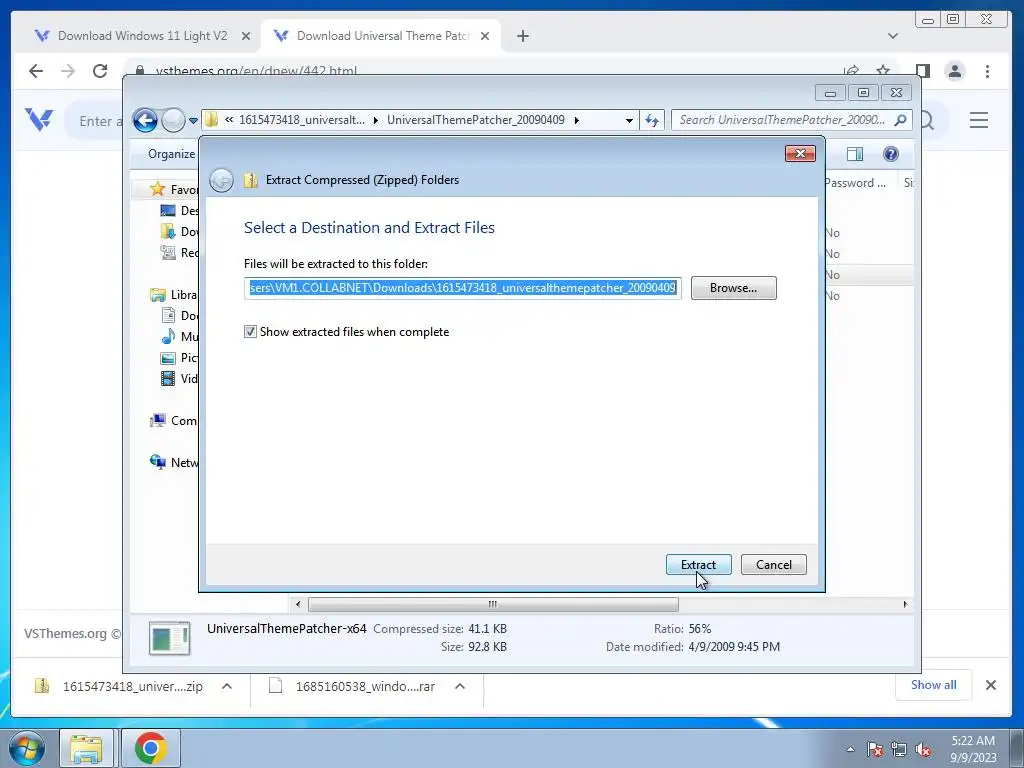Image resolution: width=1024 pixels, height=768 pixels.
Task: Click the horizontal scrollbar left arrow
Action: click(298, 604)
